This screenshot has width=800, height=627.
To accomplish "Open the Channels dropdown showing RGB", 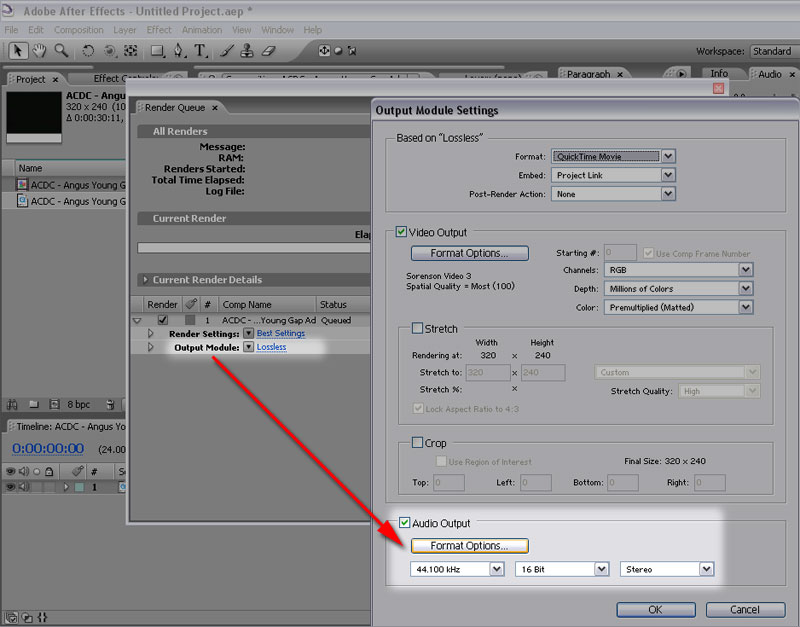I will tap(679, 270).
